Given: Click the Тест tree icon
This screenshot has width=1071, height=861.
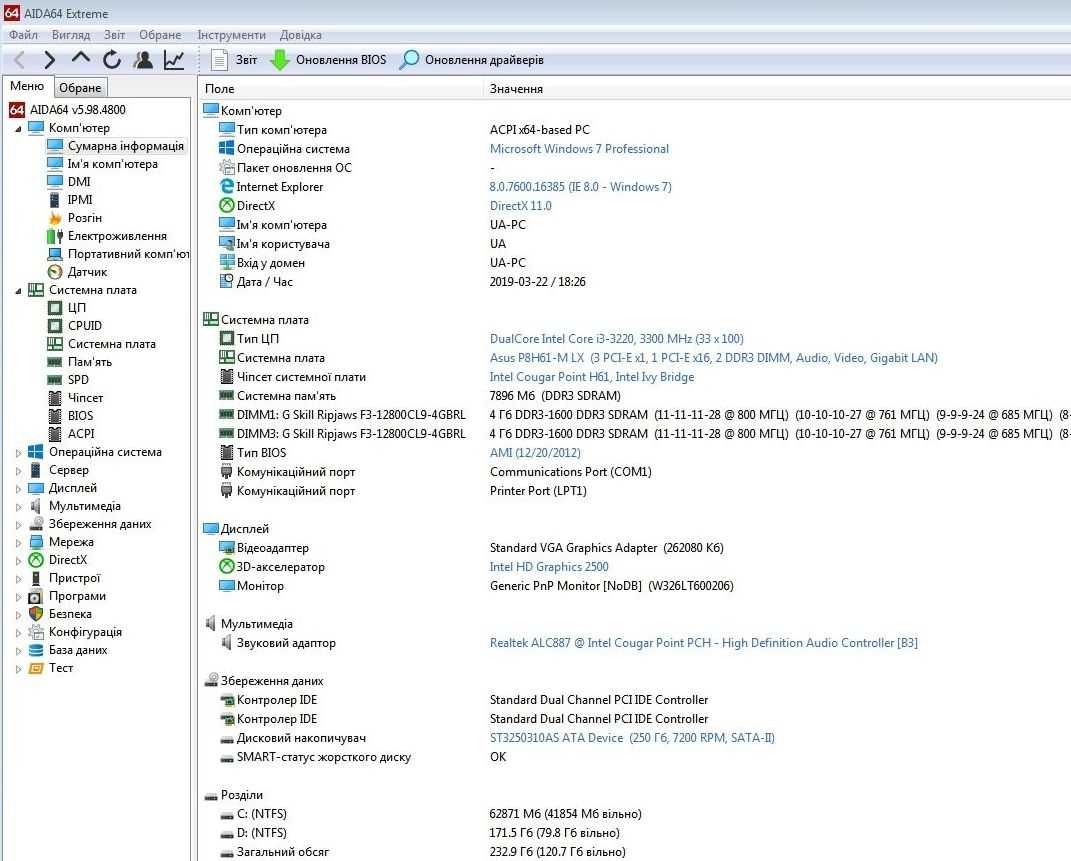Looking at the screenshot, I should tap(36, 668).
